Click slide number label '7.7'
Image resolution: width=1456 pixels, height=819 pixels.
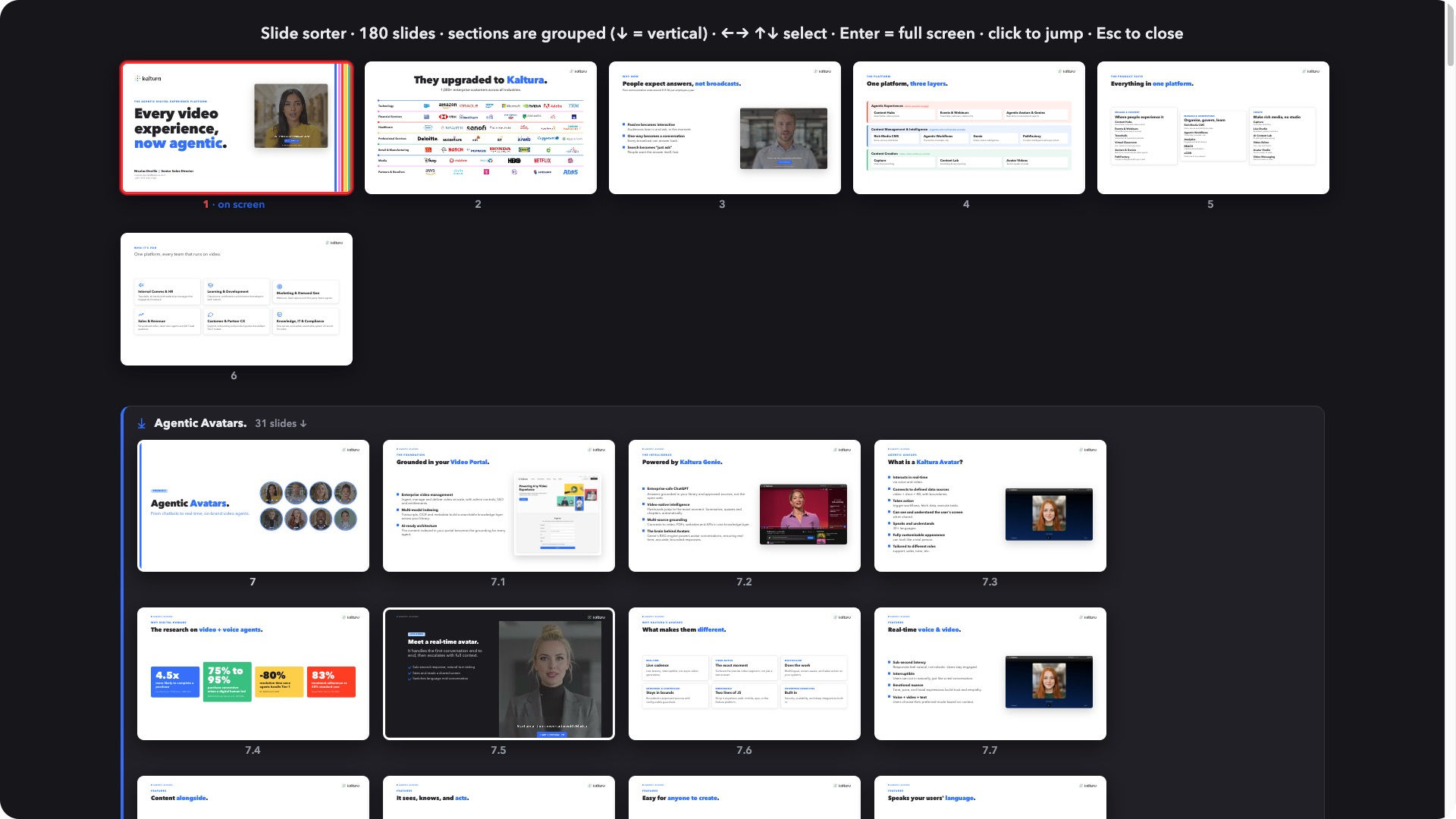click(x=990, y=750)
